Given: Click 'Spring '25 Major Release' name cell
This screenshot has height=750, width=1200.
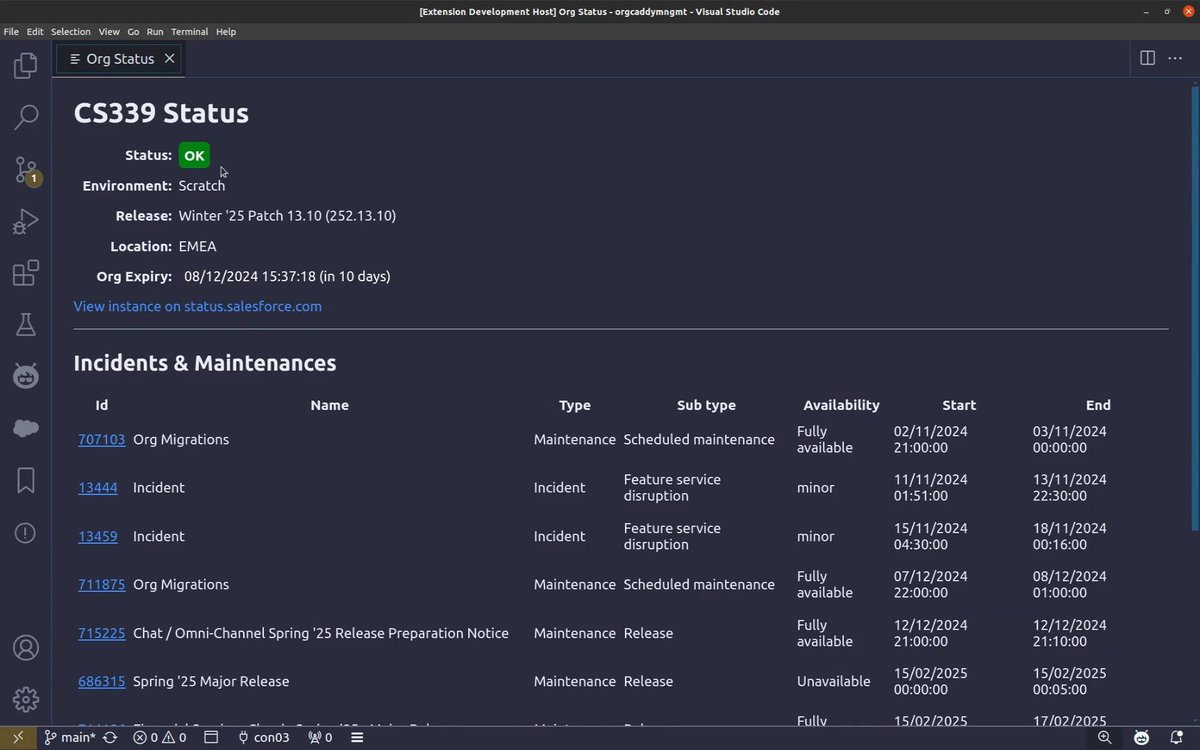Looking at the screenshot, I should [211, 681].
